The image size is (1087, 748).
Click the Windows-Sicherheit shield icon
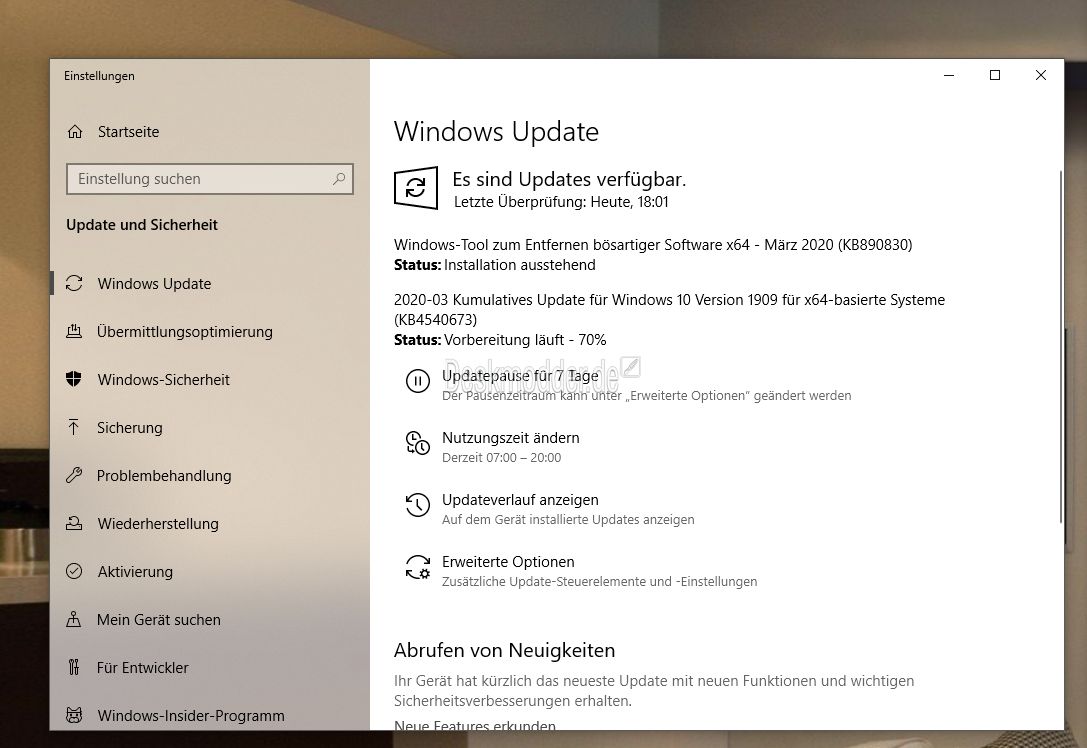[x=73, y=379]
